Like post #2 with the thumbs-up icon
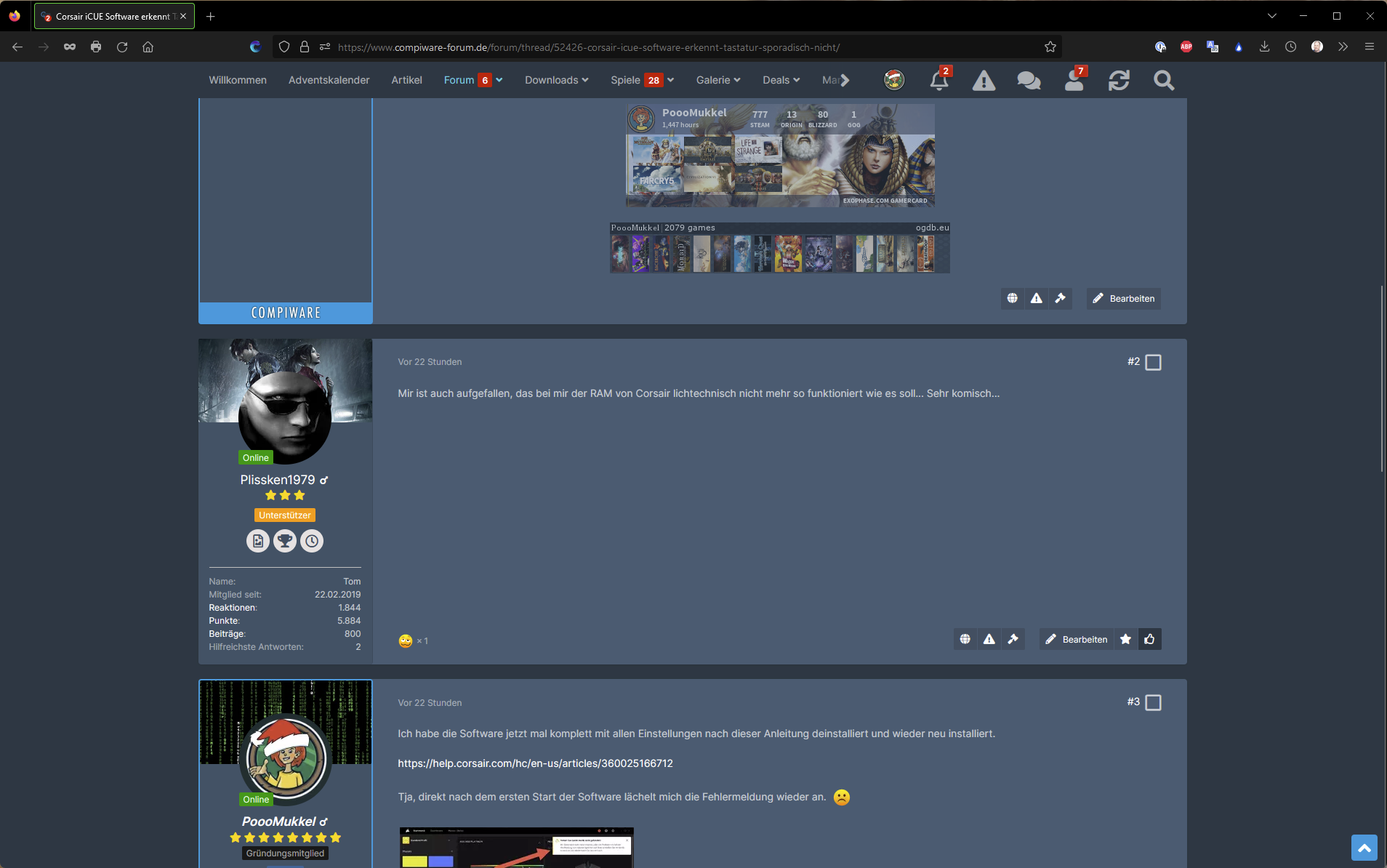The width and height of the screenshot is (1387, 868). click(x=1149, y=639)
